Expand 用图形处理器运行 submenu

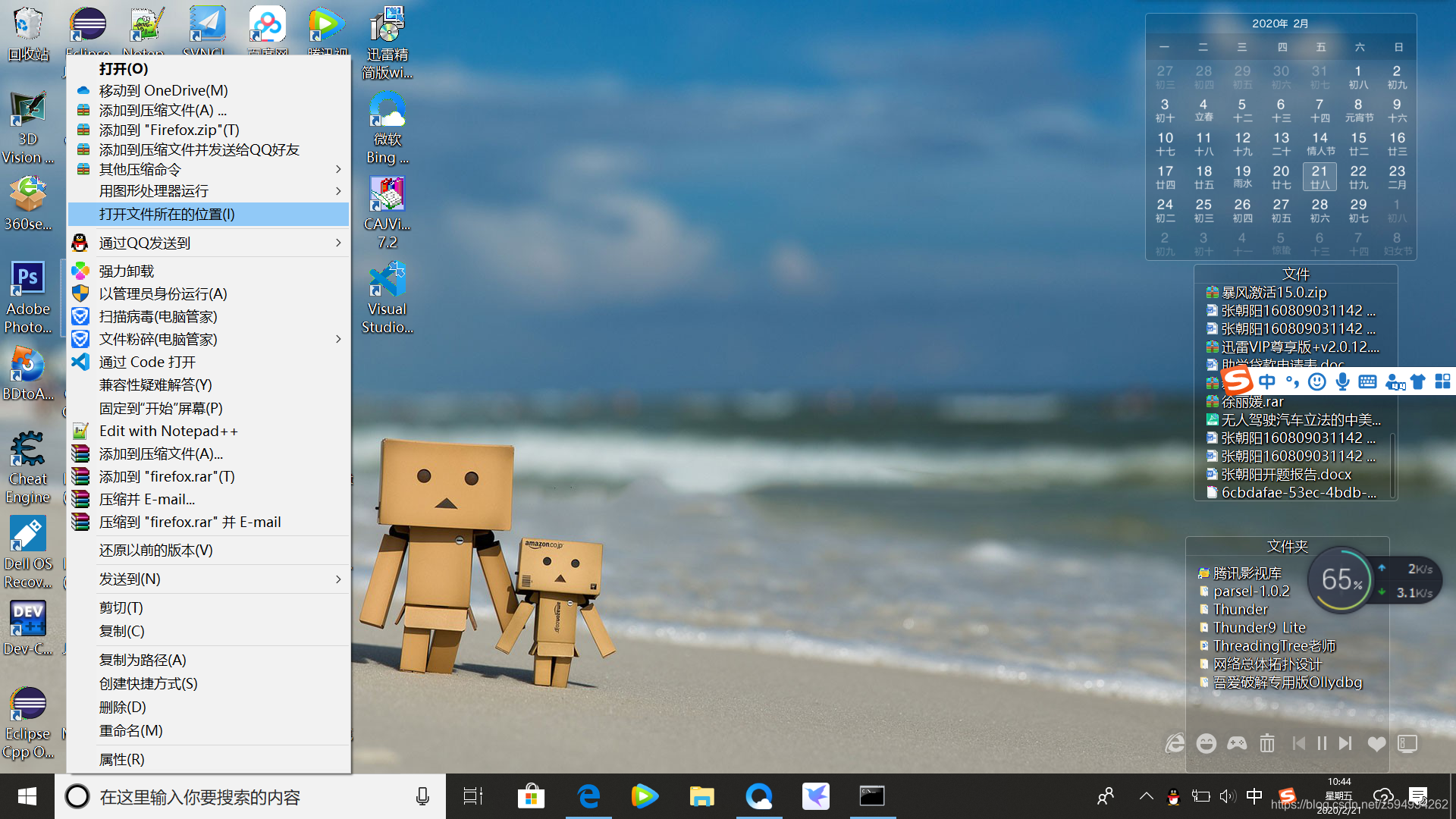click(x=209, y=191)
